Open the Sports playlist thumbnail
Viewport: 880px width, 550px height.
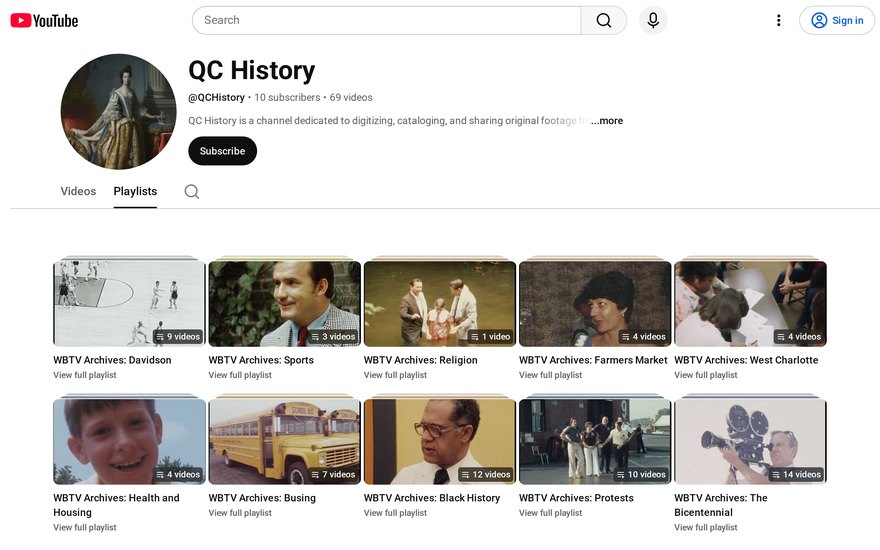point(285,303)
